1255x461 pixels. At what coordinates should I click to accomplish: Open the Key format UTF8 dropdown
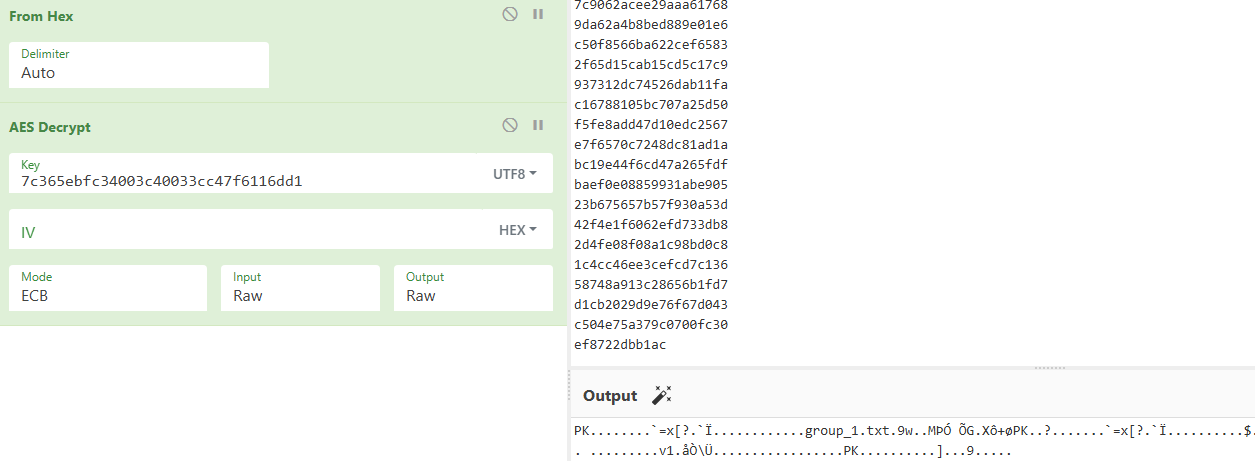click(514, 174)
